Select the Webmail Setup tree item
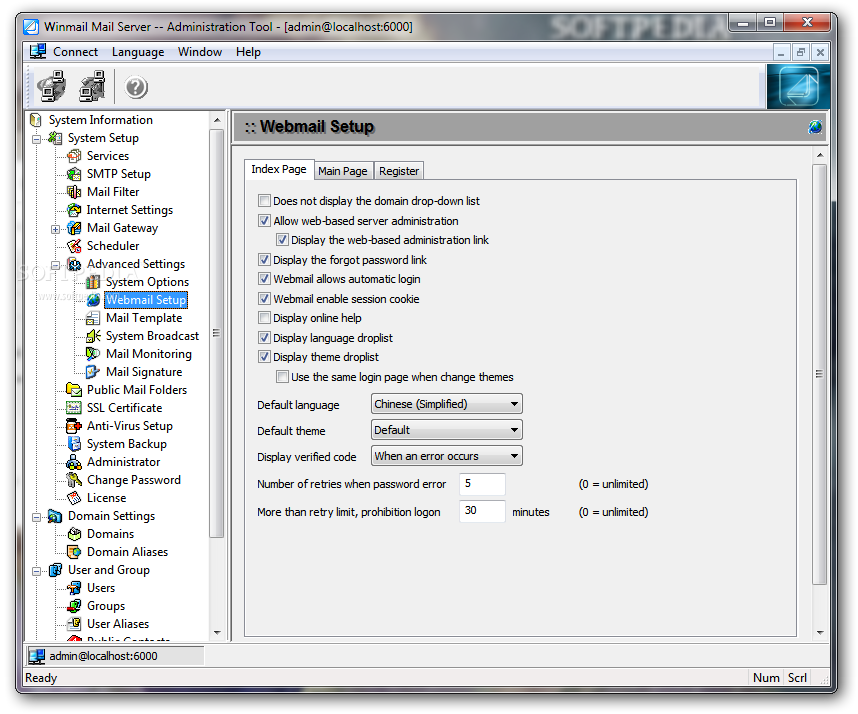 pos(146,300)
